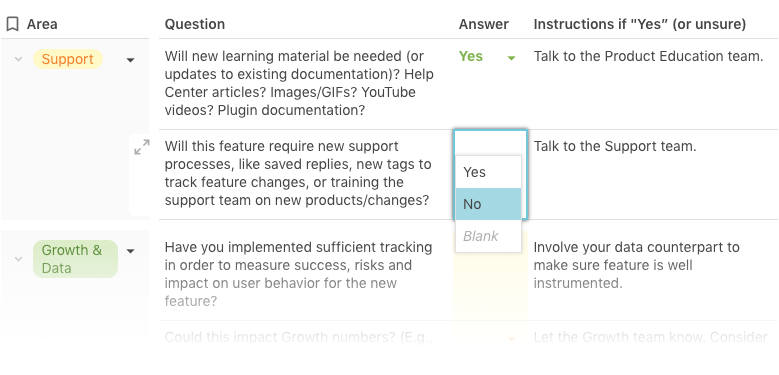This screenshot has height=375, width=779.
Task: Choose Blank in the answer dropdown list
Action: (488, 236)
